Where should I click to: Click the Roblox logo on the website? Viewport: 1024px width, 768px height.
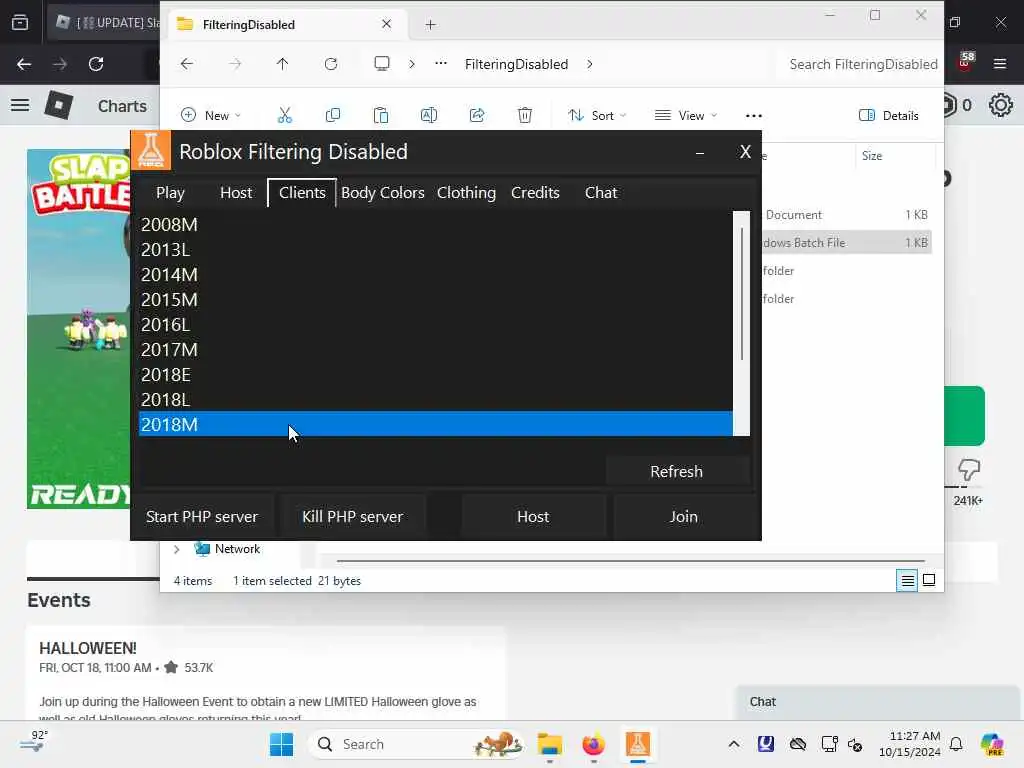[58, 105]
